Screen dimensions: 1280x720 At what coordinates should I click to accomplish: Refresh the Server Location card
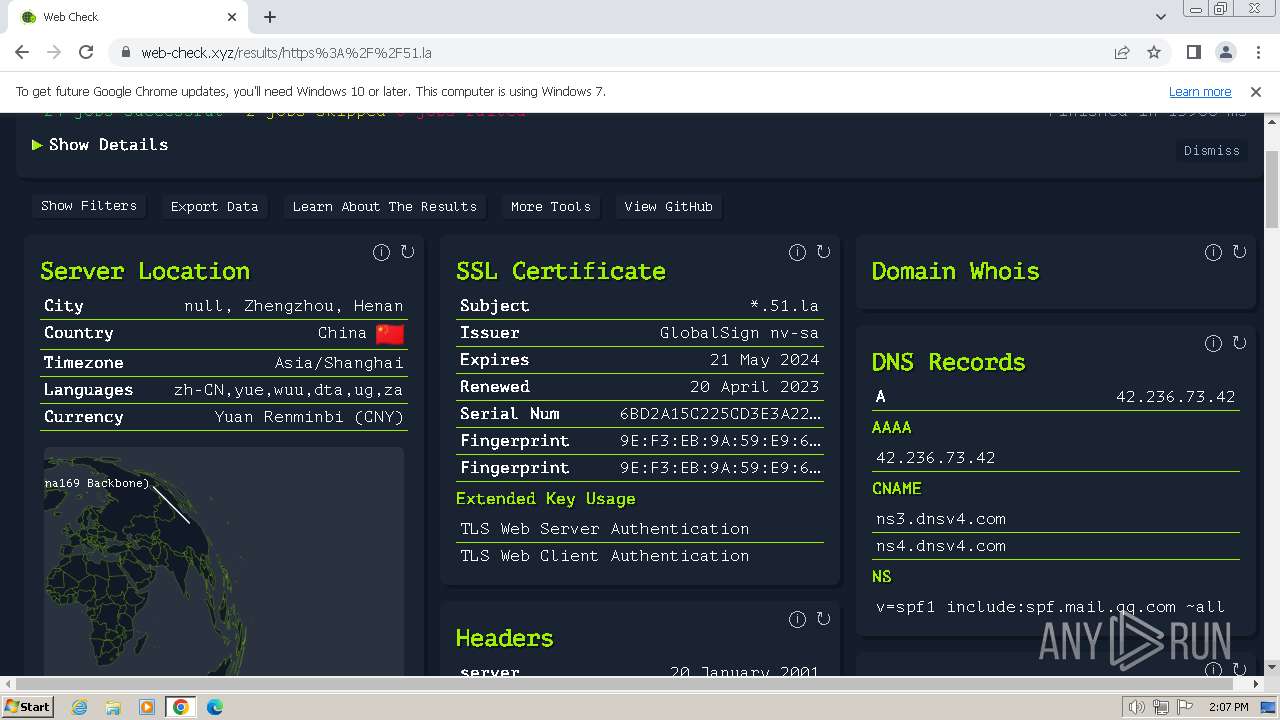point(407,252)
